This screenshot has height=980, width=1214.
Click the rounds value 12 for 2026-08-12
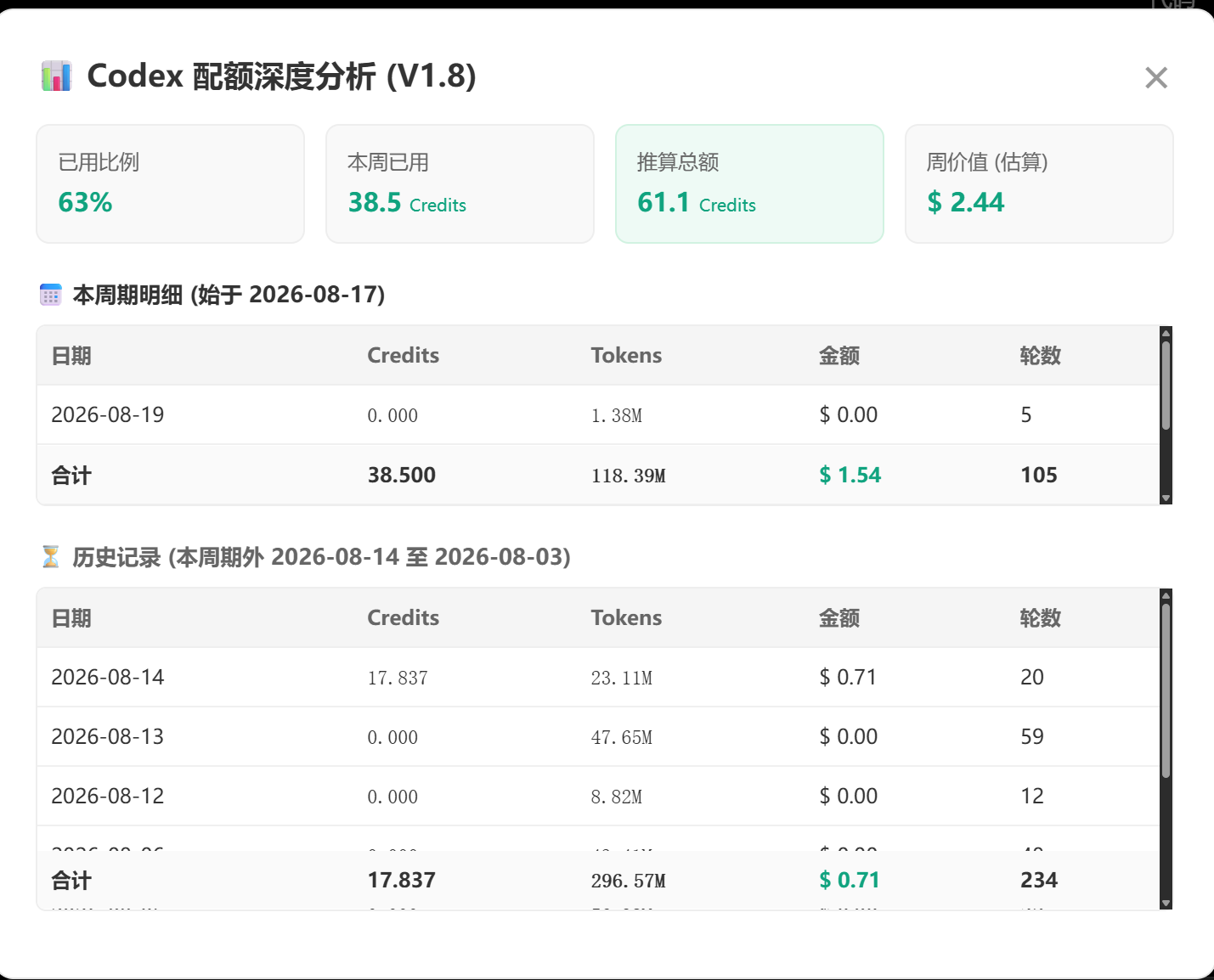click(x=1032, y=796)
